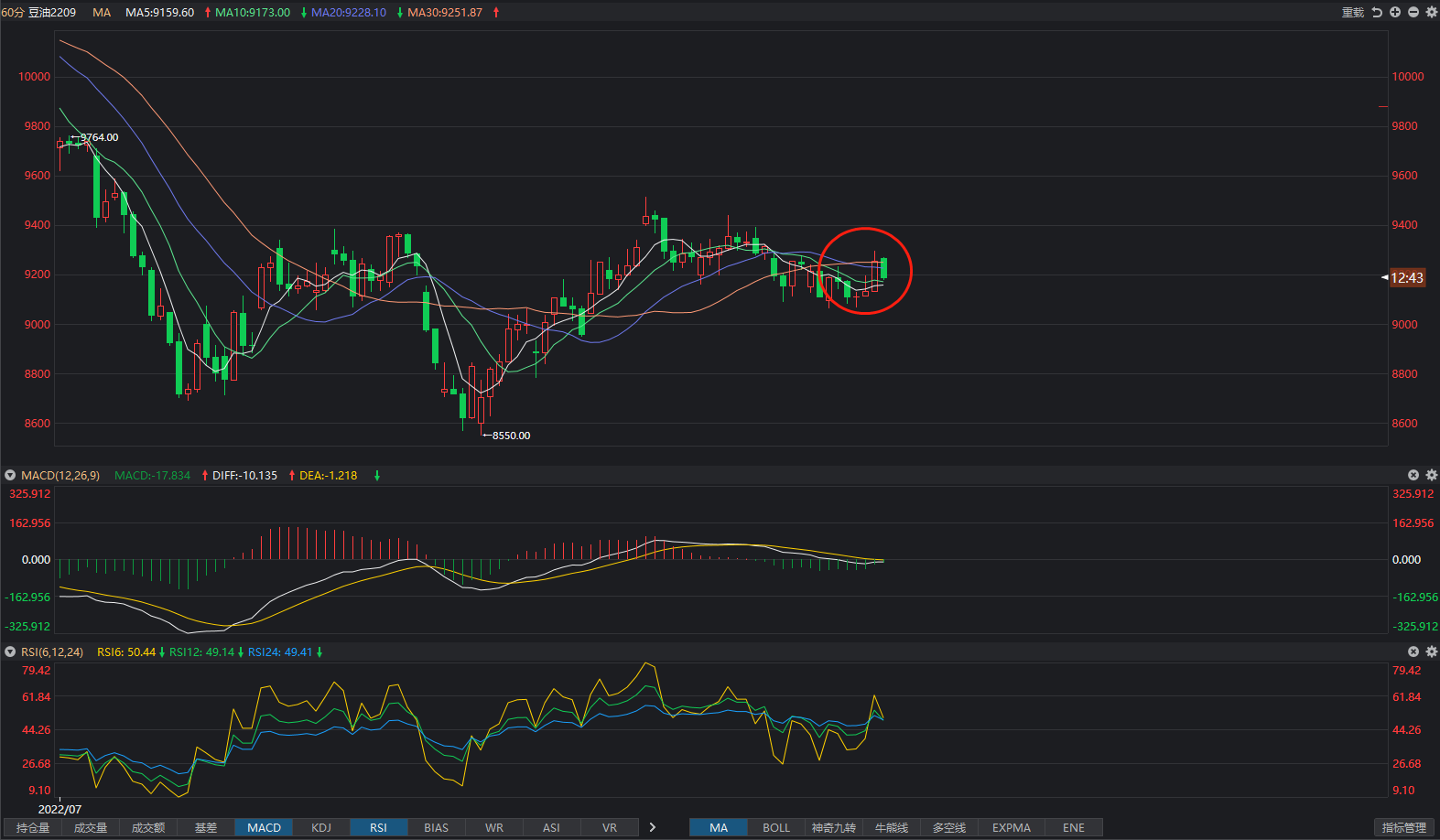Screen dimensions: 1440x840
Task: Select the 成交额 indicator tab
Action: tap(148, 827)
